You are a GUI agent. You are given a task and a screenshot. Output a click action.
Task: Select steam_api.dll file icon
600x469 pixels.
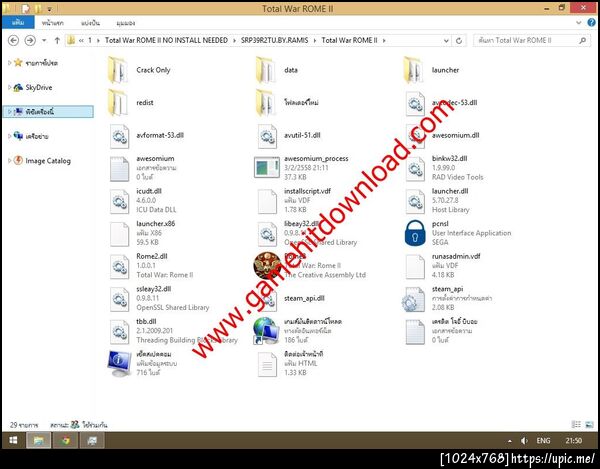[x=268, y=300]
